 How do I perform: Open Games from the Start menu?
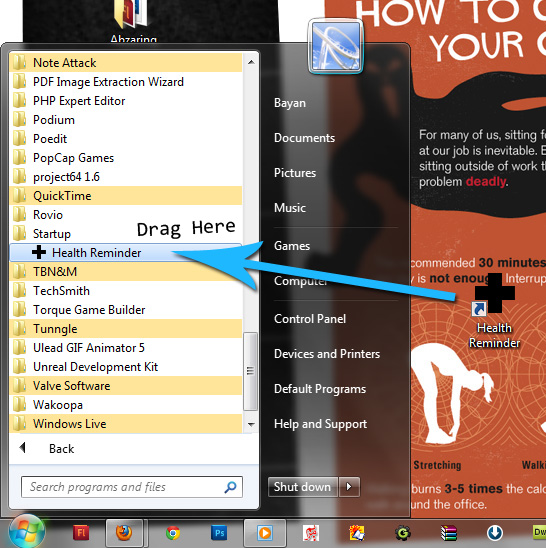pos(292,246)
